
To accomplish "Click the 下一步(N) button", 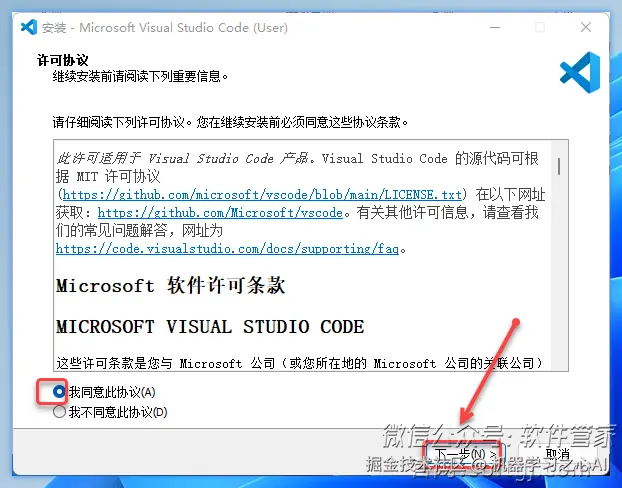I will point(465,454).
